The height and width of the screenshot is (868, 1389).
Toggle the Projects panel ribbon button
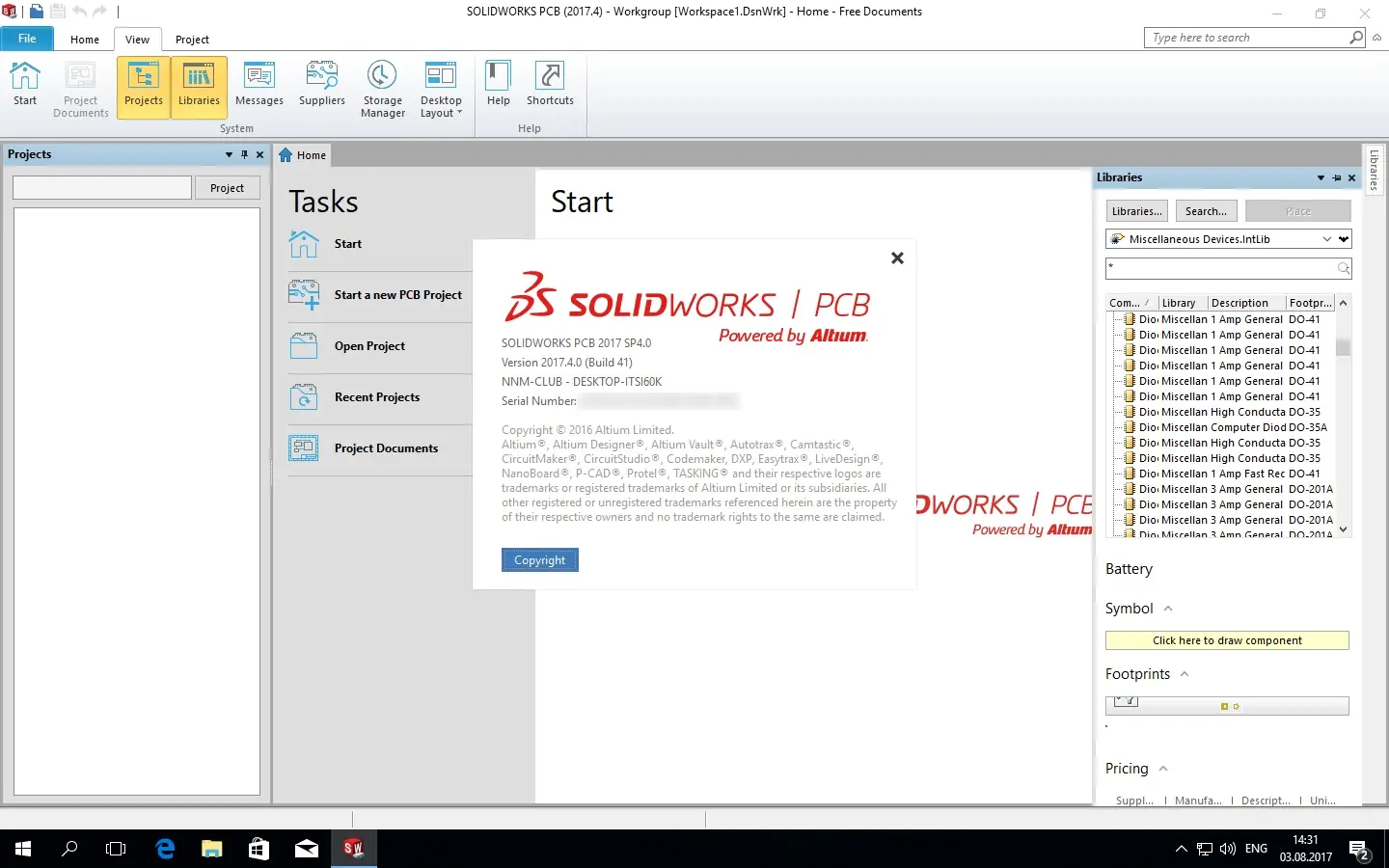(144, 87)
